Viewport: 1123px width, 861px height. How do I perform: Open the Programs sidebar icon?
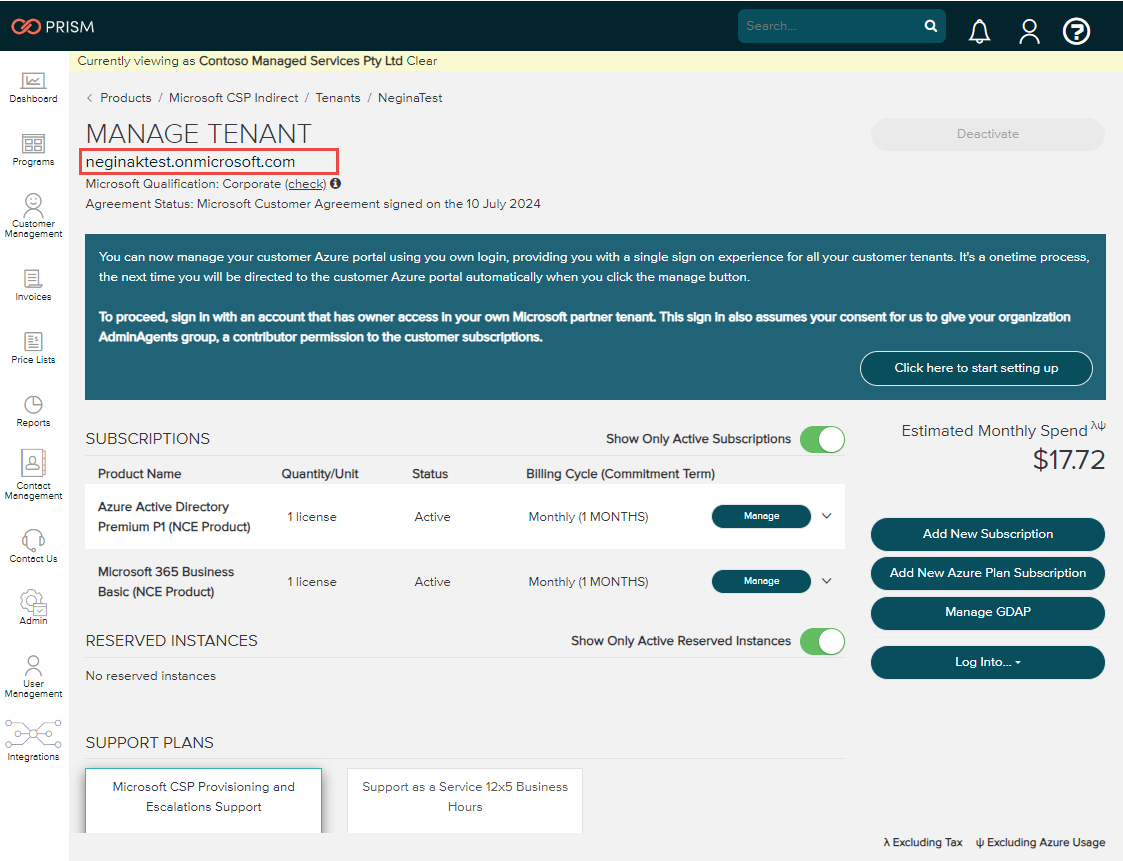(33, 150)
